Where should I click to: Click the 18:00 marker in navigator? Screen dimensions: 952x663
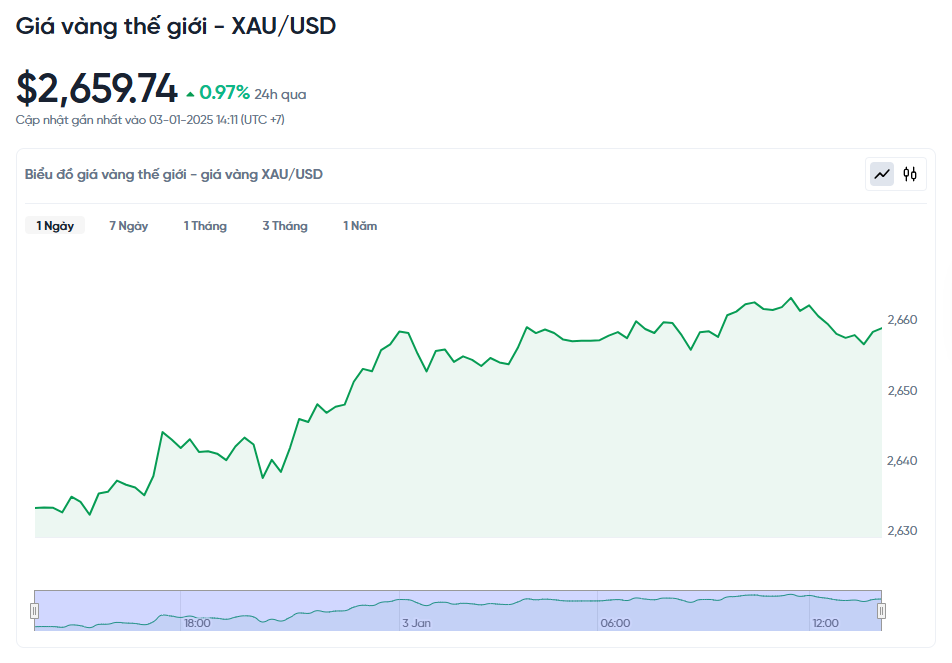[197, 623]
